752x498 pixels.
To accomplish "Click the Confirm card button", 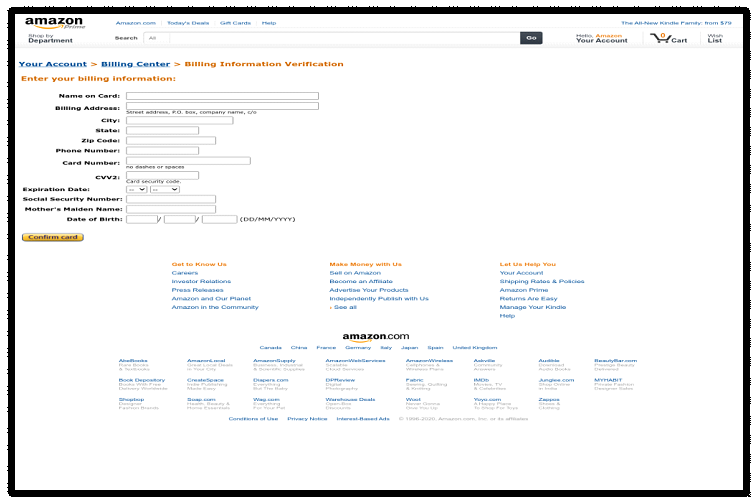I will tap(53, 237).
